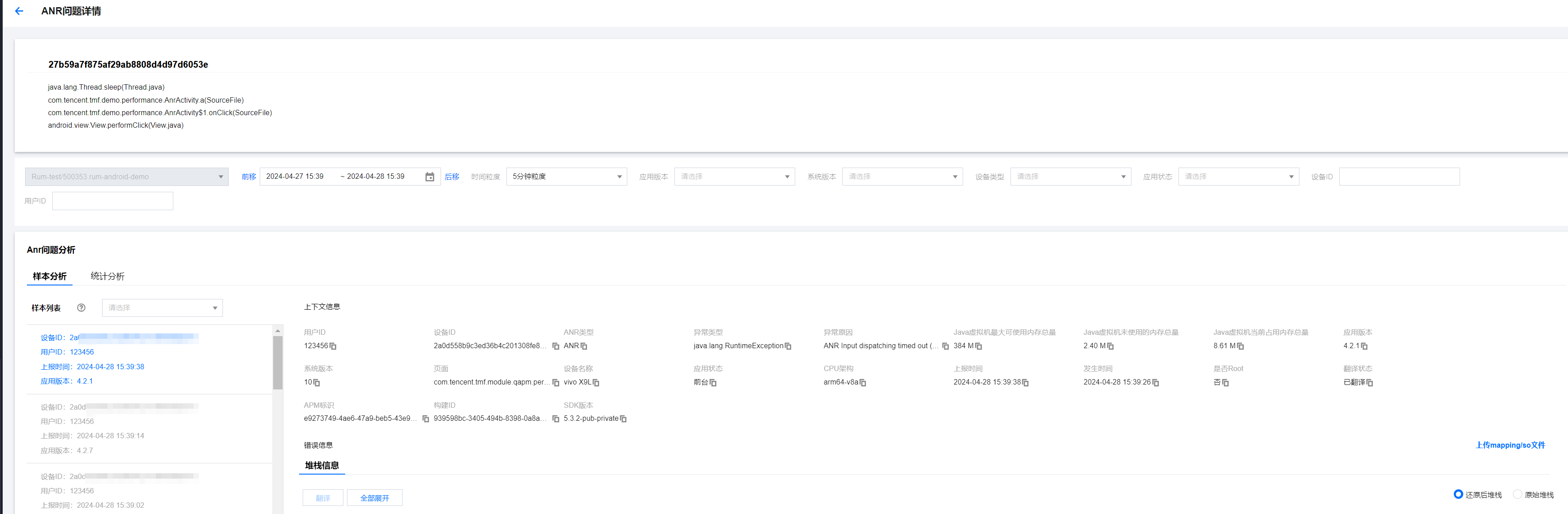Click the 全部展开 button
The height and width of the screenshot is (514, 1568).
(x=374, y=497)
